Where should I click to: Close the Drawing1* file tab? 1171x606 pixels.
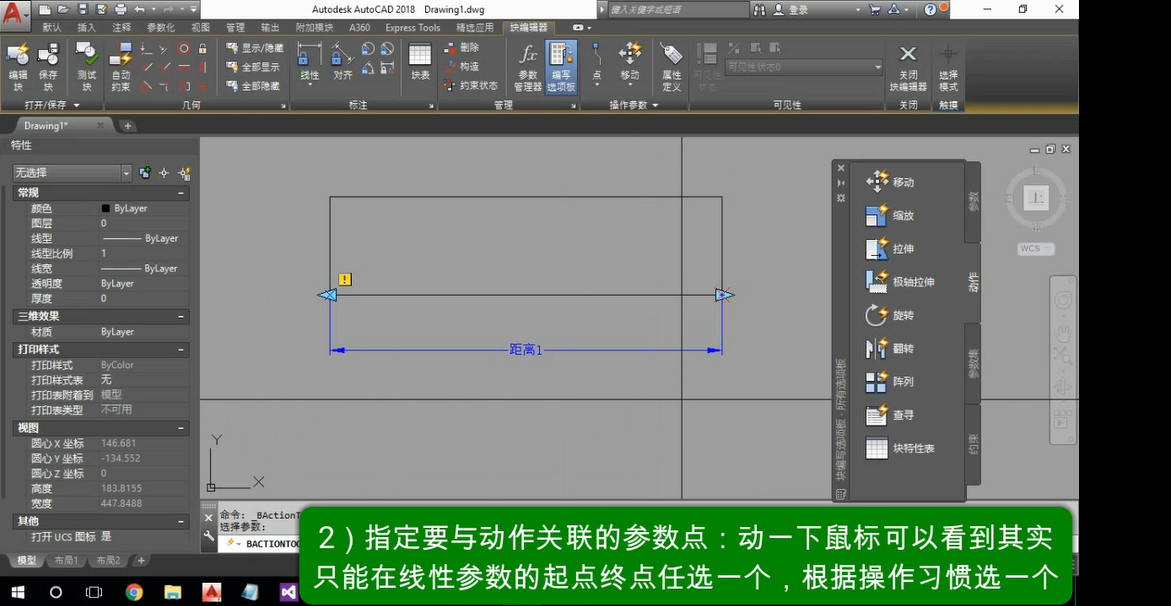[x=100, y=126]
